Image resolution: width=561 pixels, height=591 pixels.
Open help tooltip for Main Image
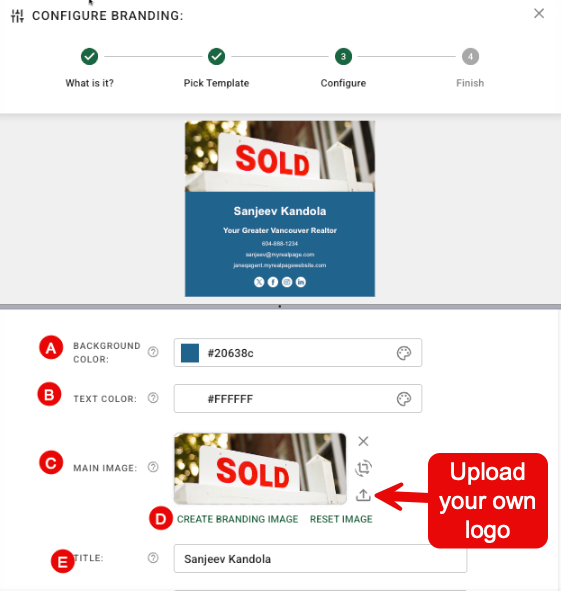[153, 467]
